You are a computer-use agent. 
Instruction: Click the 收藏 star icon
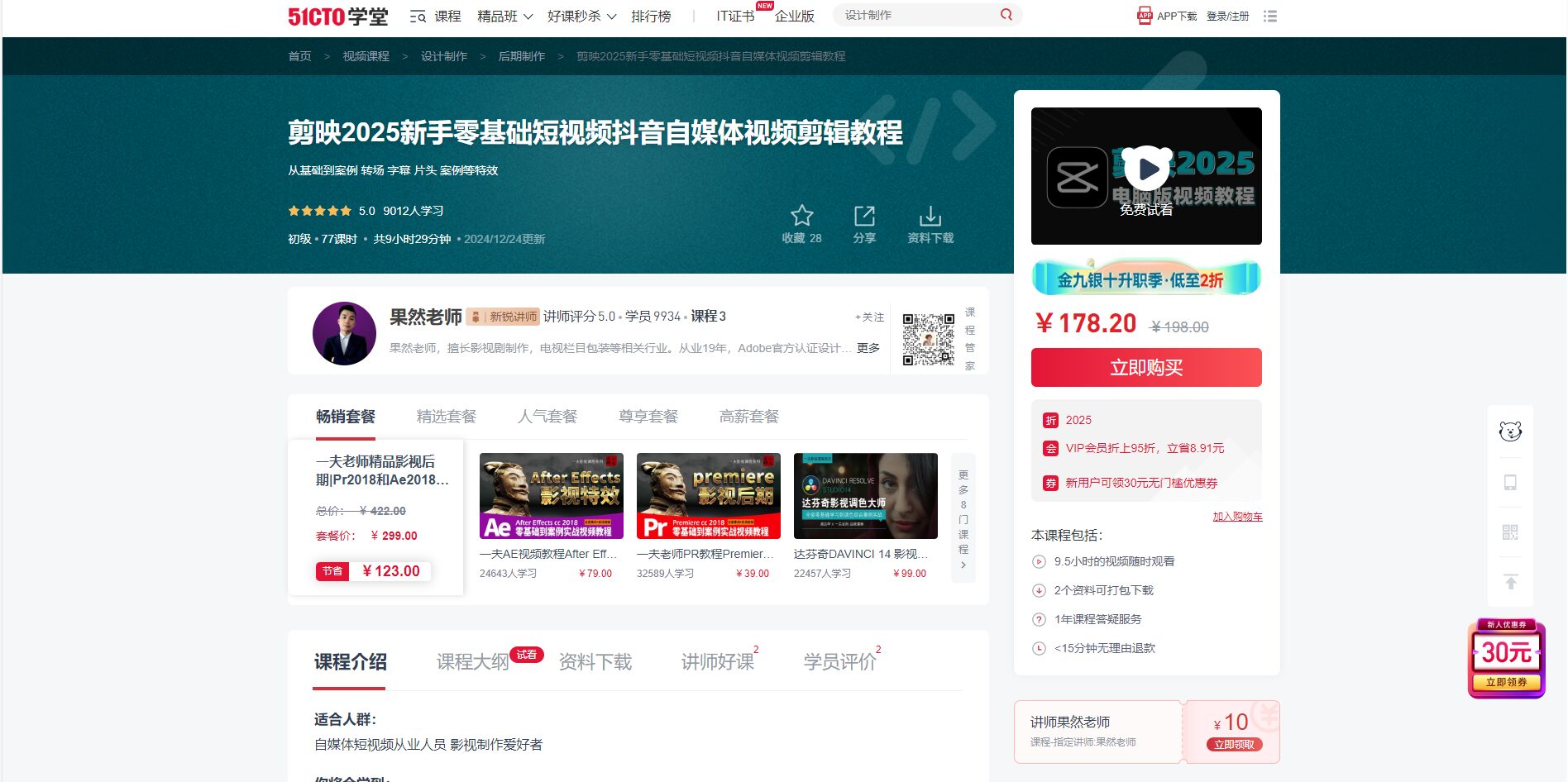tap(801, 216)
